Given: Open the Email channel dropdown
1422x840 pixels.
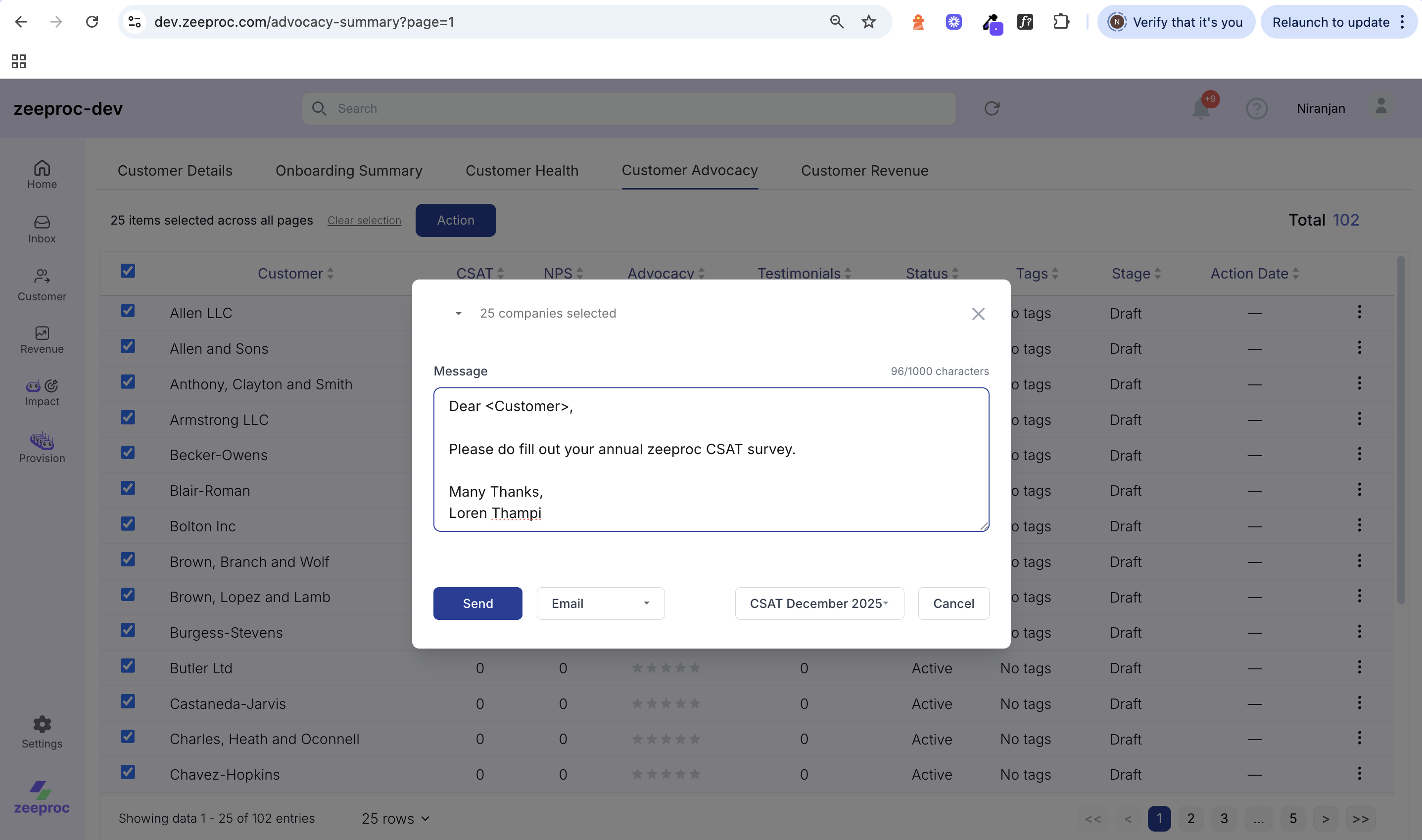Looking at the screenshot, I should click(x=600, y=604).
